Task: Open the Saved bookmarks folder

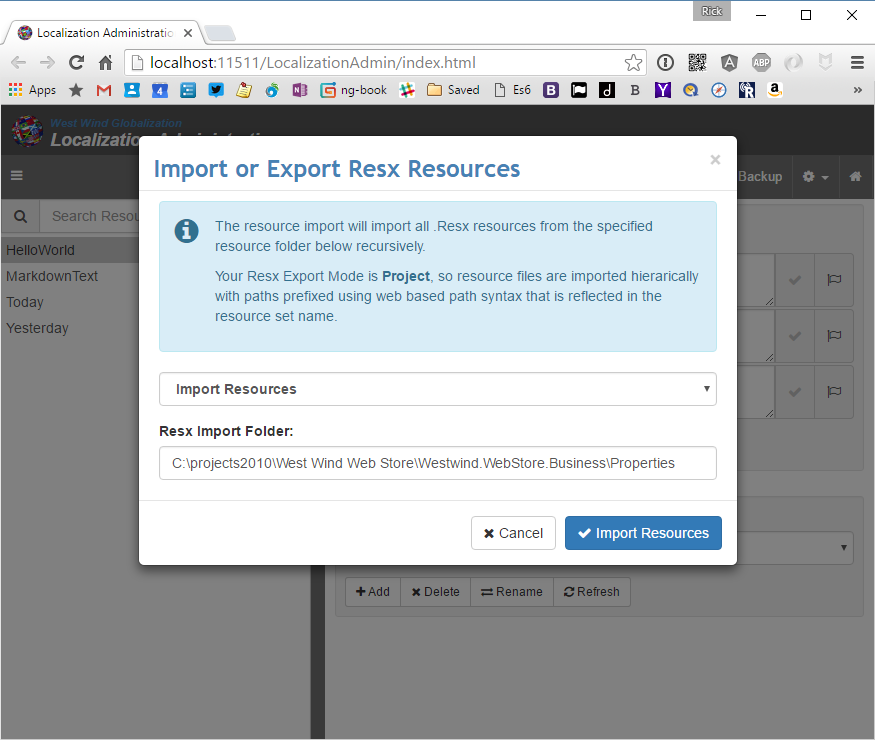Action: pos(452,89)
